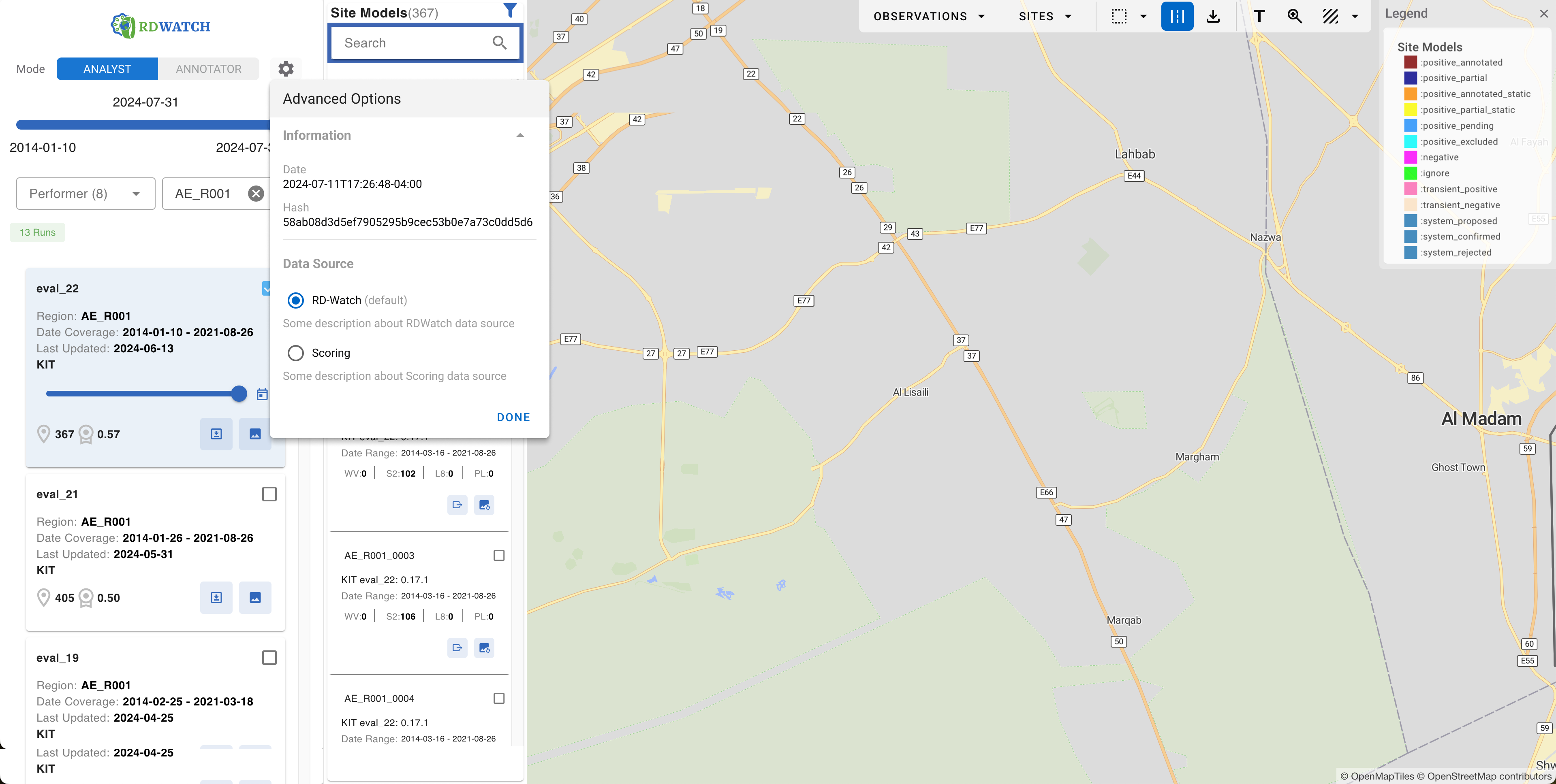This screenshot has width=1556, height=784.
Task: Open the eval_21 run title
Action: [x=58, y=494]
